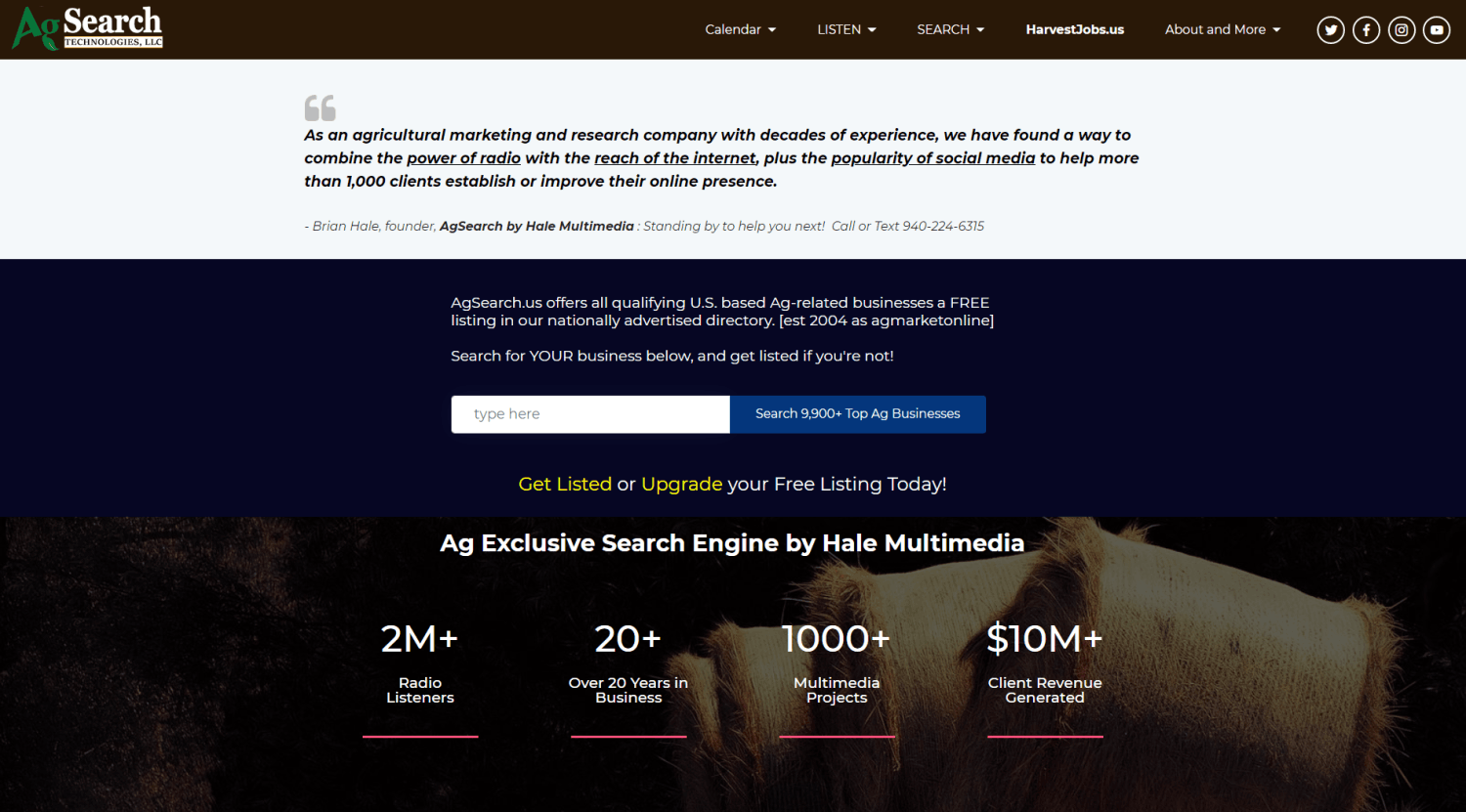This screenshot has width=1466, height=812.
Task: Click the 1000+ Multimedia Projects stat
Action: 837,663
